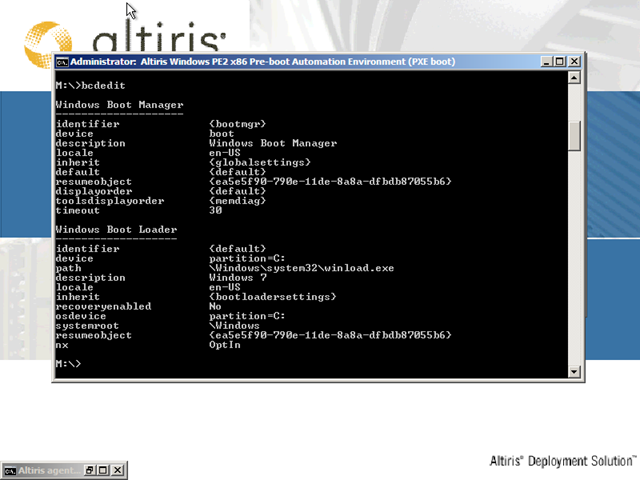Click the Boot Manager resumeobject GUID value
The width and height of the screenshot is (640, 480).
330,182
